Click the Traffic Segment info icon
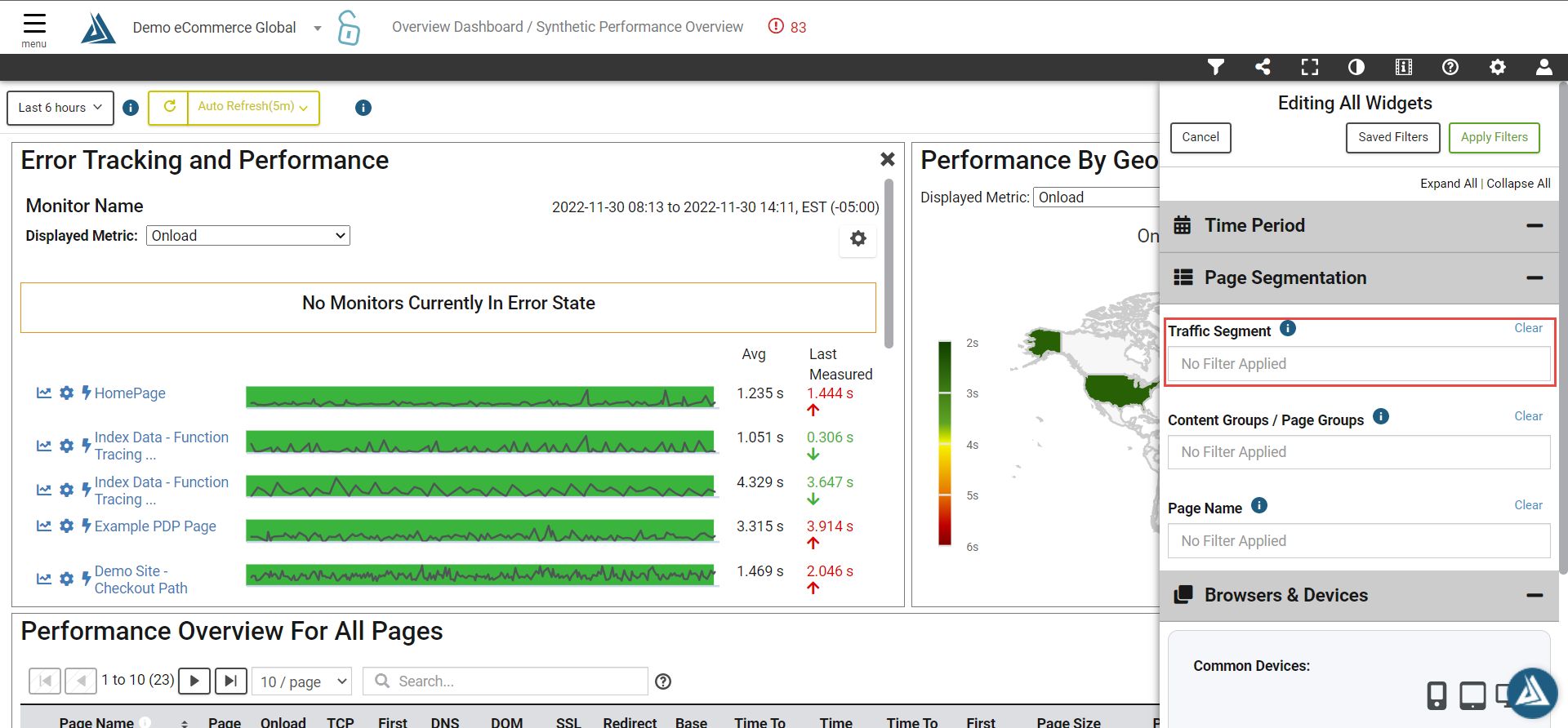The height and width of the screenshot is (728, 1568). pos(1288,328)
